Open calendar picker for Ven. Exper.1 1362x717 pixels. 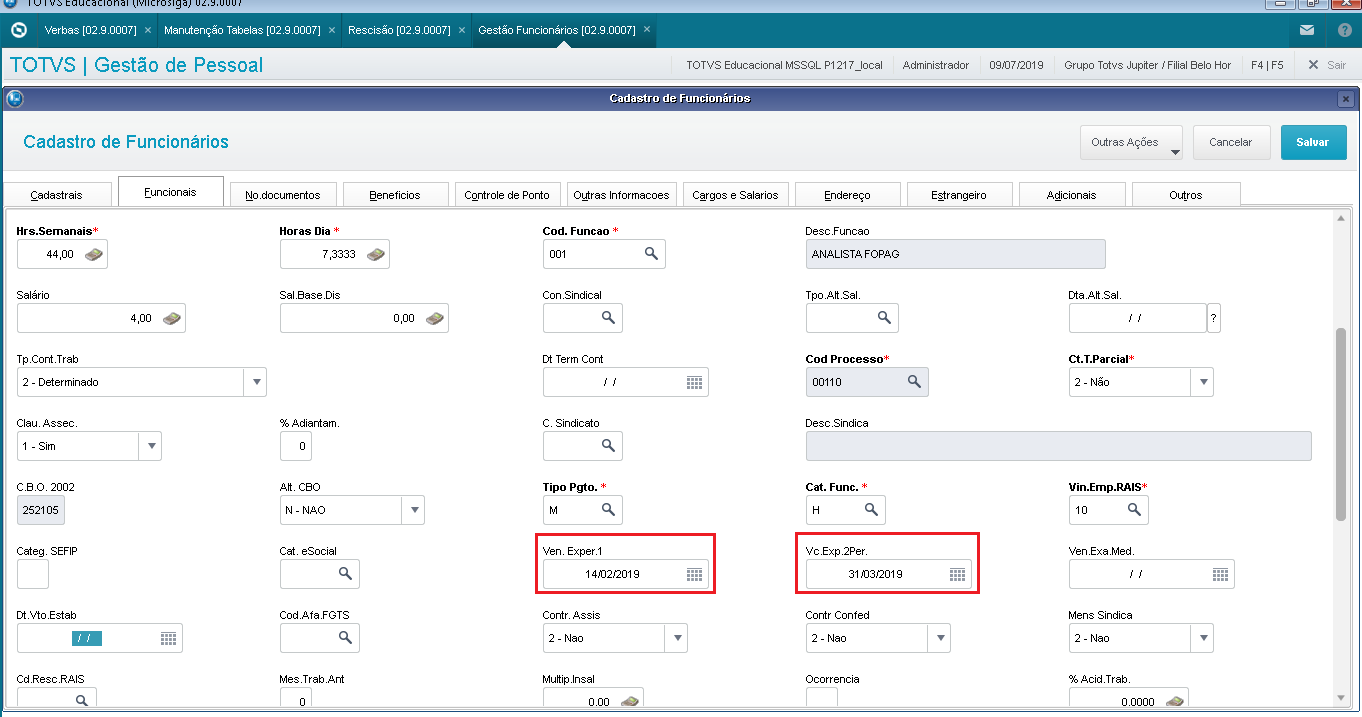pos(695,574)
